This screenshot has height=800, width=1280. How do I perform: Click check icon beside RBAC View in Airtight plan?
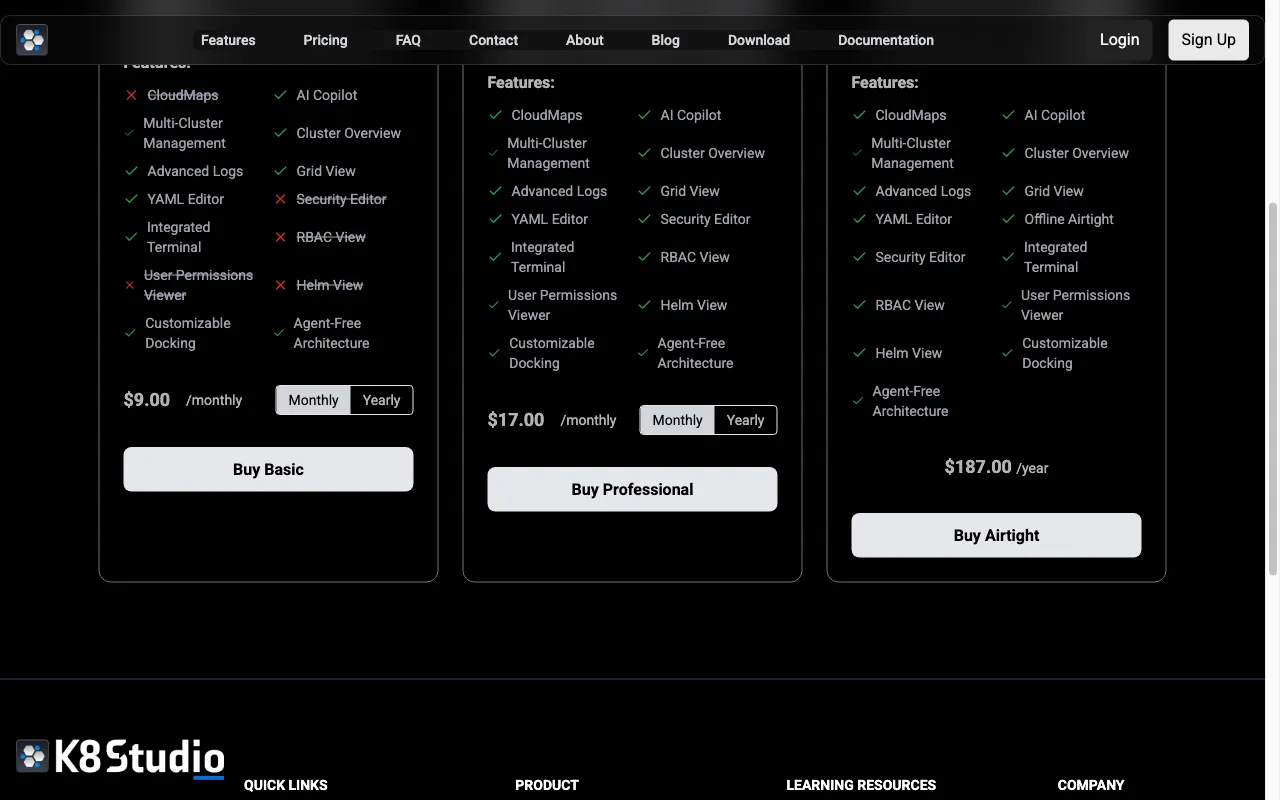[859, 305]
